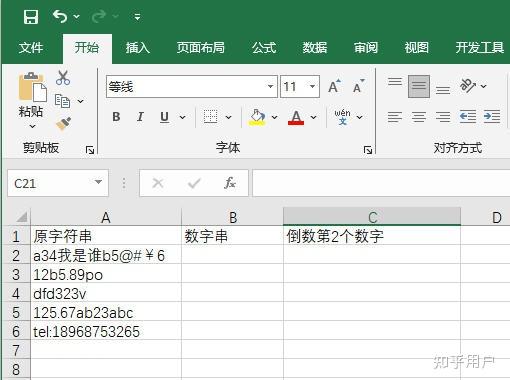Open the 公式 ribbon tab

[x=264, y=48]
